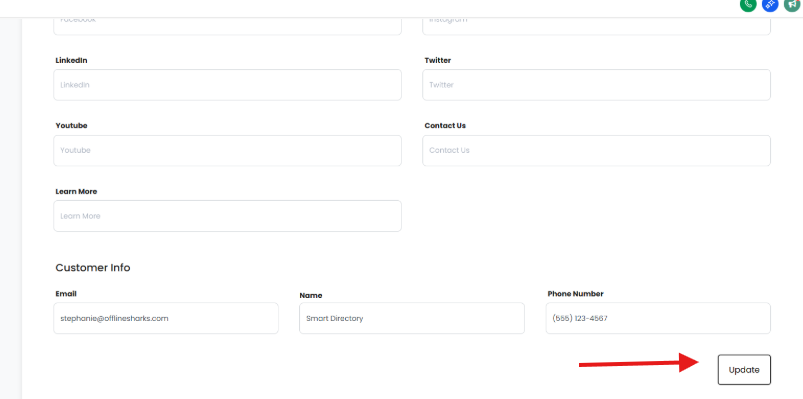Viewport: 803px width, 399px height.
Task: Open the blue sparkle AI icon
Action: 770,4
